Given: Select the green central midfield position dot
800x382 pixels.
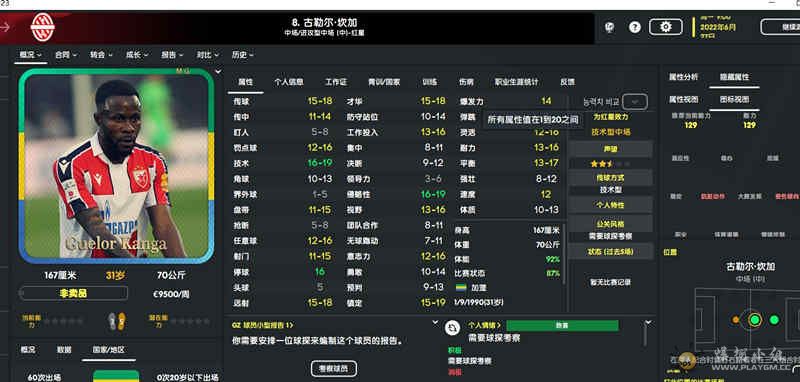Looking at the screenshot, I should [x=755, y=320].
